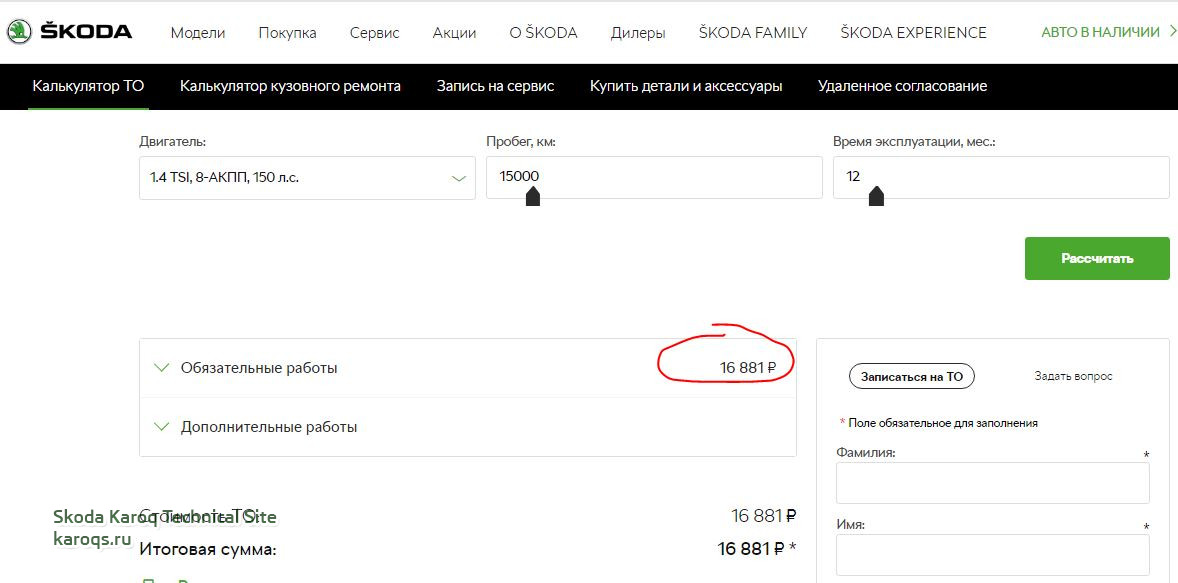Click the Пробег, км mileage input field
The image size is (1178, 583).
point(654,177)
